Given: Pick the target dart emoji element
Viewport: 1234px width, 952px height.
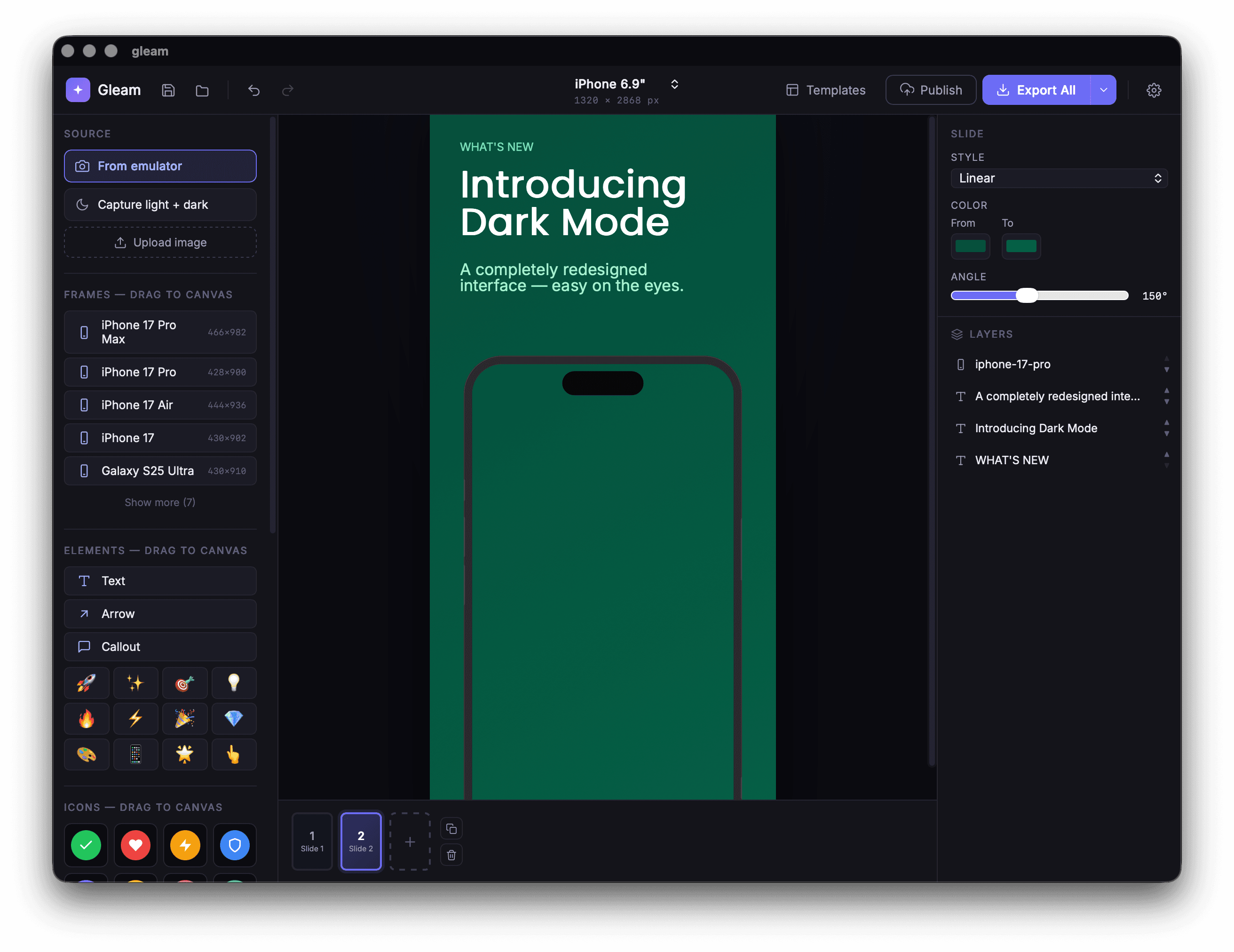Looking at the screenshot, I should [x=185, y=682].
